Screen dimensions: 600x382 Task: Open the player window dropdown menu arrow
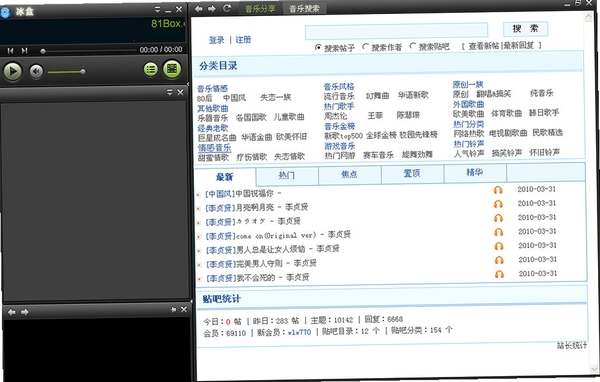tap(157, 9)
